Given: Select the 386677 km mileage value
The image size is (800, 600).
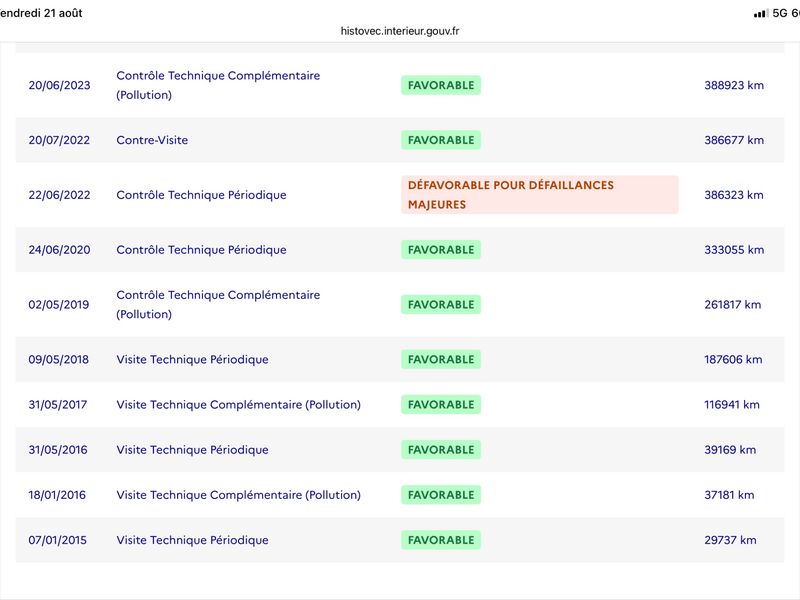Looking at the screenshot, I should (734, 140).
